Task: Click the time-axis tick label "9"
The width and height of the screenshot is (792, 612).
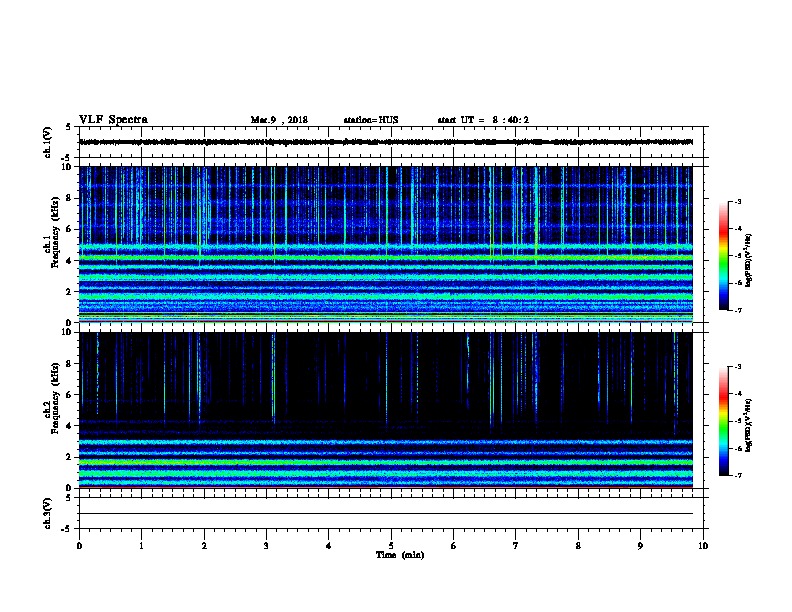Action: tap(640, 546)
